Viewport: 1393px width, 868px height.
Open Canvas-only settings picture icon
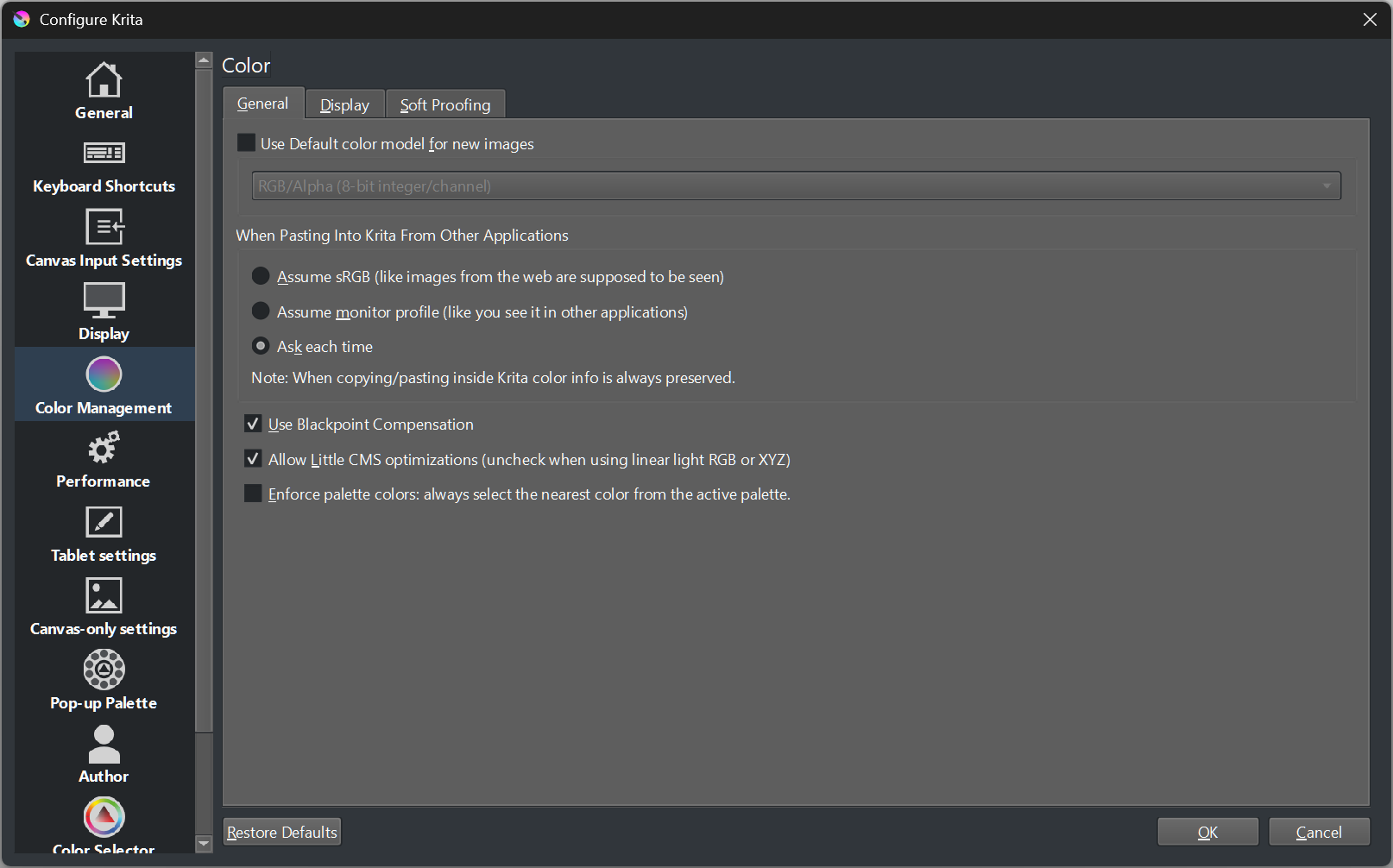104,596
